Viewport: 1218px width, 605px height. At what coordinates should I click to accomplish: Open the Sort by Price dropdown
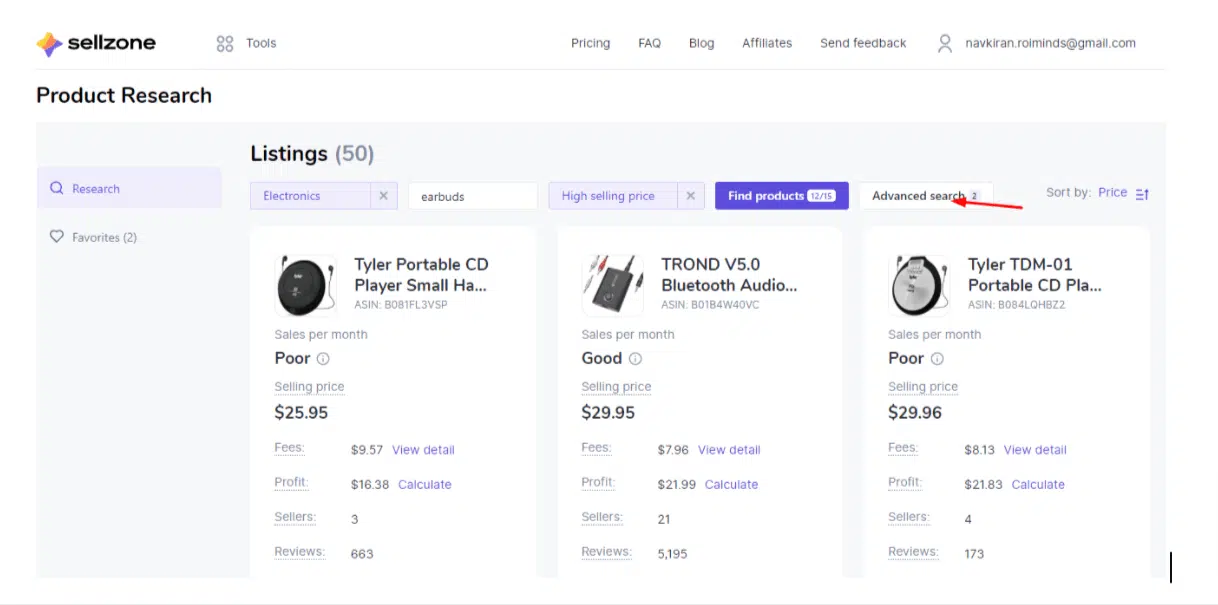click(x=1112, y=192)
